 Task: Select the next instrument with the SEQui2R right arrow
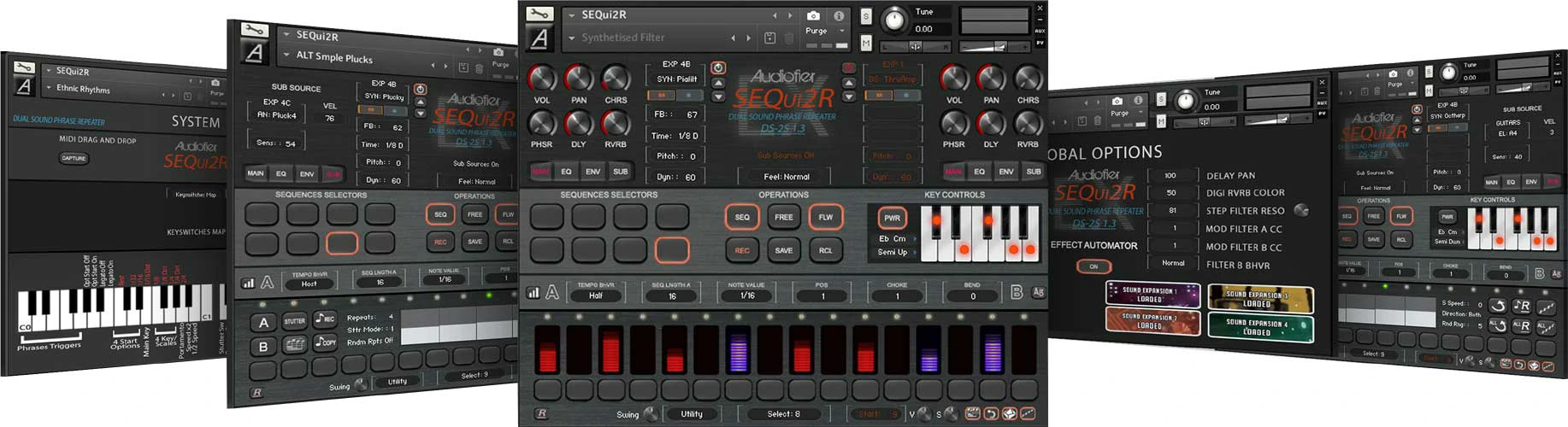pos(791,15)
